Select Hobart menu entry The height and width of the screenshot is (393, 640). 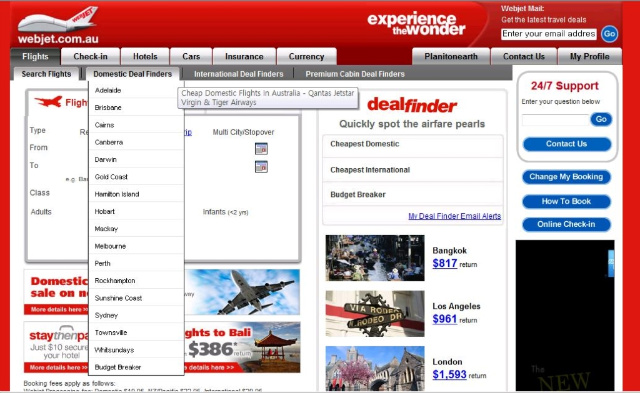tap(136, 211)
